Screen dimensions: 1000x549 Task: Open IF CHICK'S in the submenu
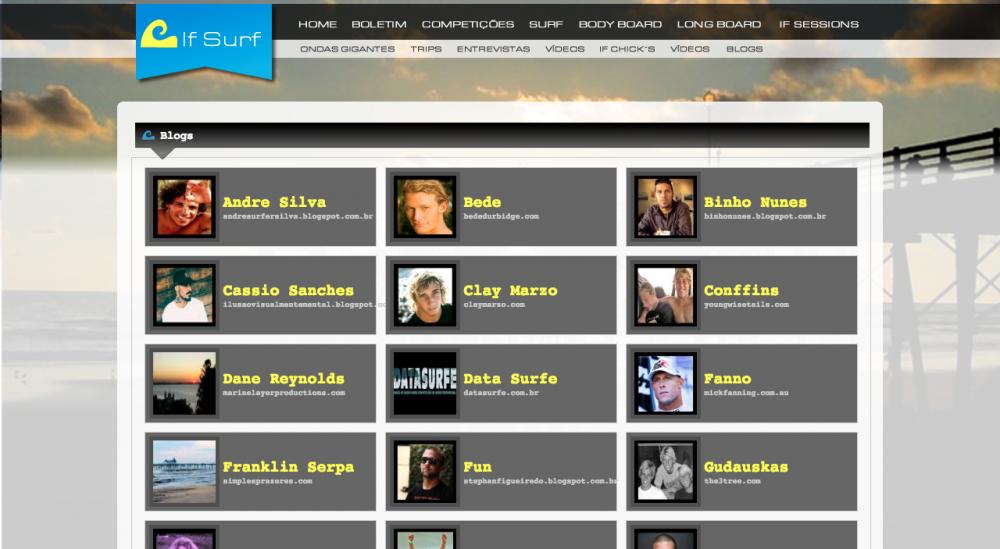tap(627, 49)
